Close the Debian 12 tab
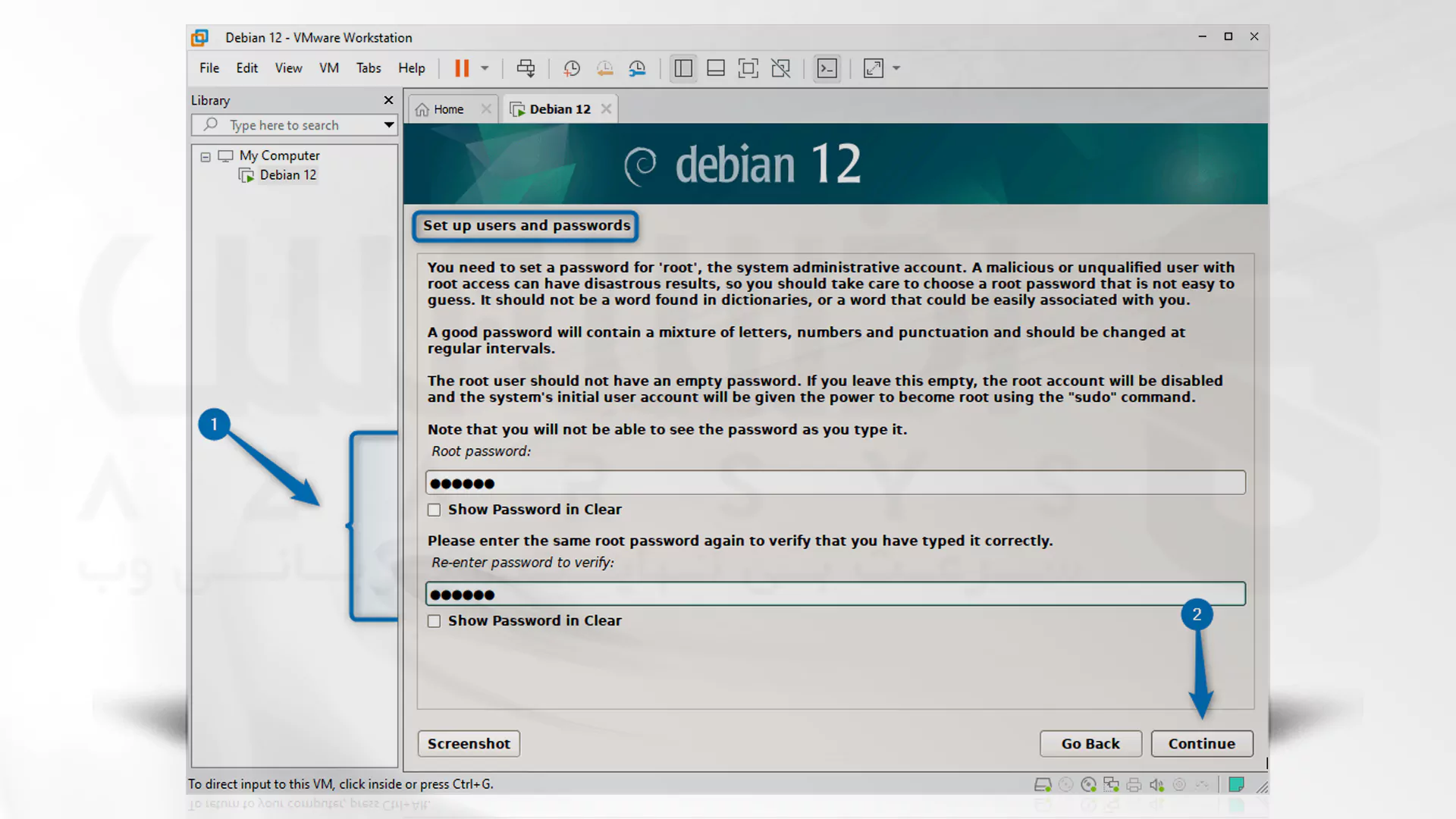 pos(606,109)
